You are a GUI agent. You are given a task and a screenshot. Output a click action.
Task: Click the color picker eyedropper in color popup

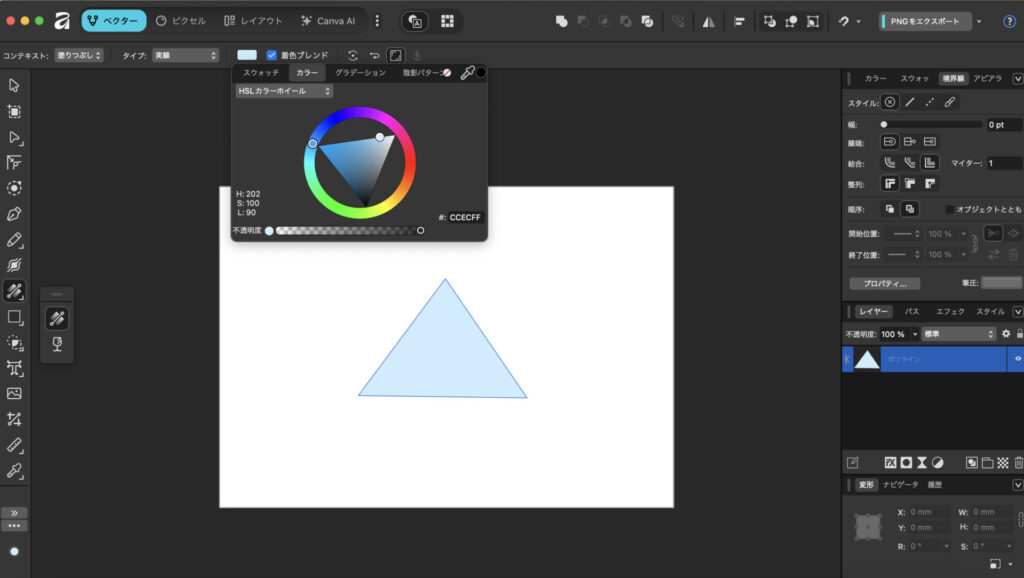pyautogui.click(x=466, y=72)
